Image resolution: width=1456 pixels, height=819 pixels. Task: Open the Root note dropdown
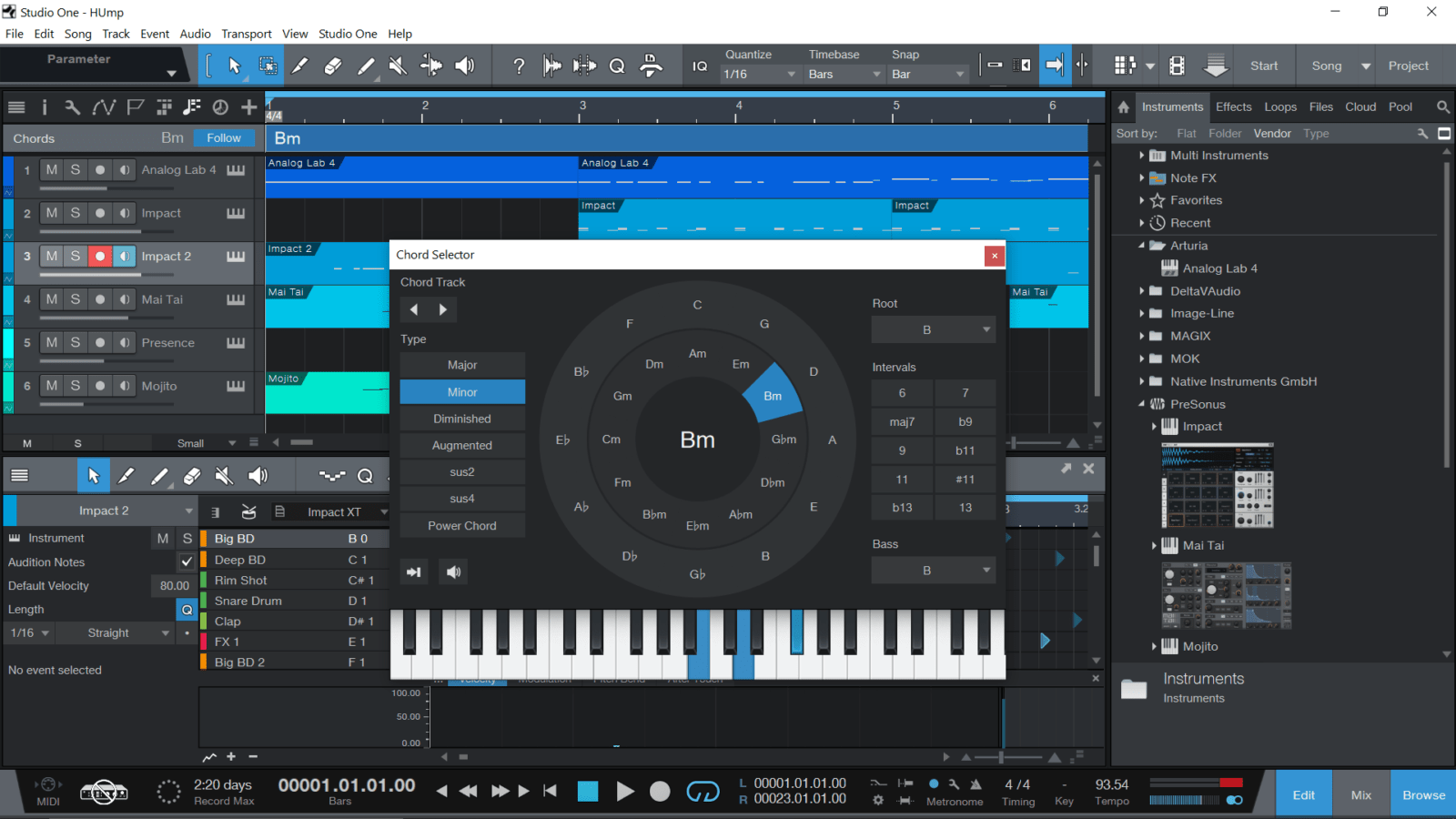pos(933,329)
